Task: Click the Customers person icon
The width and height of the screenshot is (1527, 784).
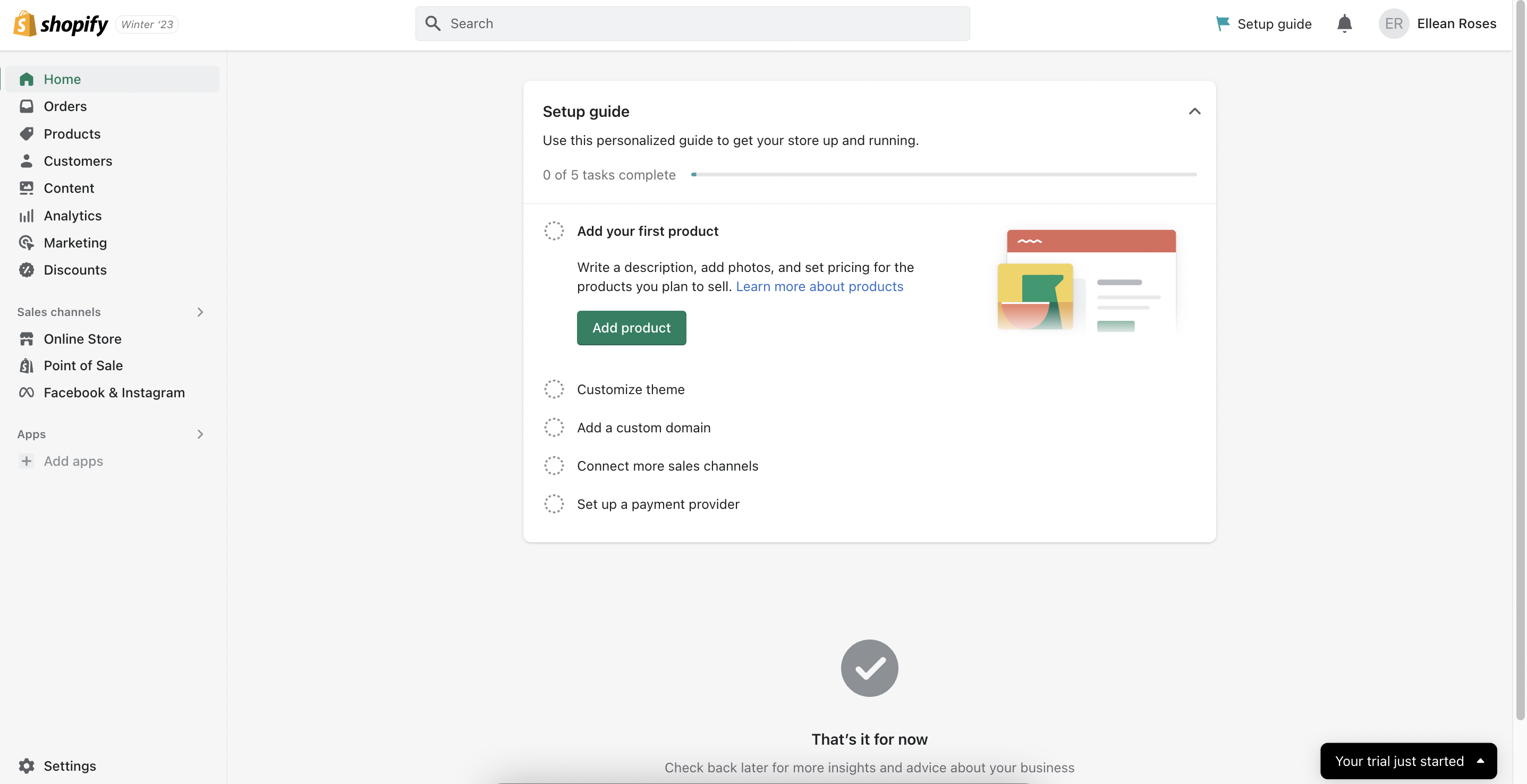Action: [x=26, y=160]
